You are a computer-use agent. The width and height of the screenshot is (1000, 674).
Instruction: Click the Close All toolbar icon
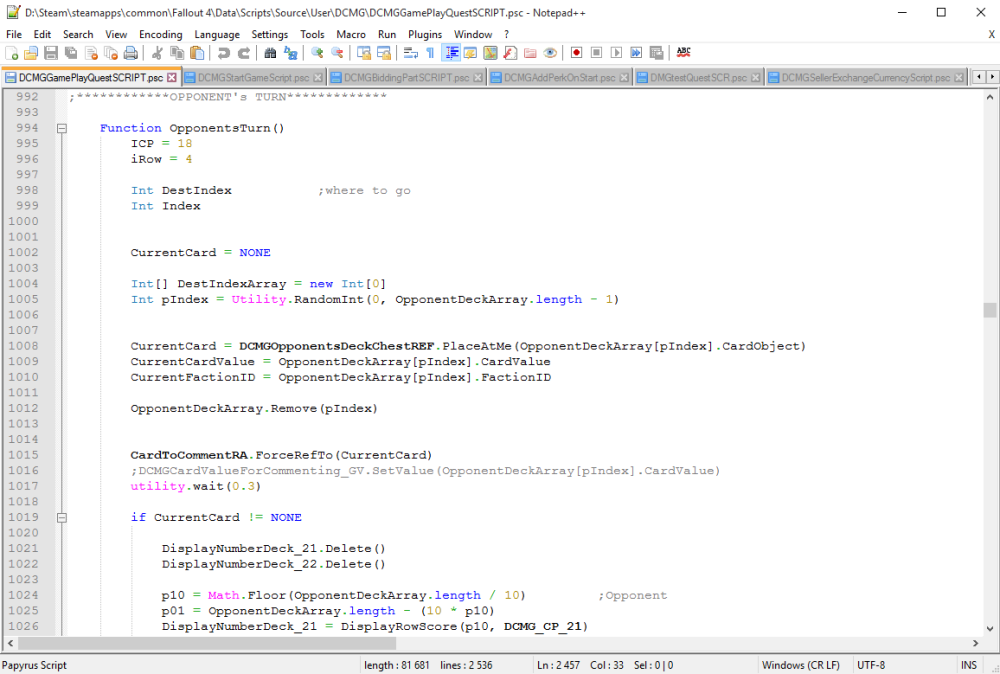pyautogui.click(x=111, y=53)
